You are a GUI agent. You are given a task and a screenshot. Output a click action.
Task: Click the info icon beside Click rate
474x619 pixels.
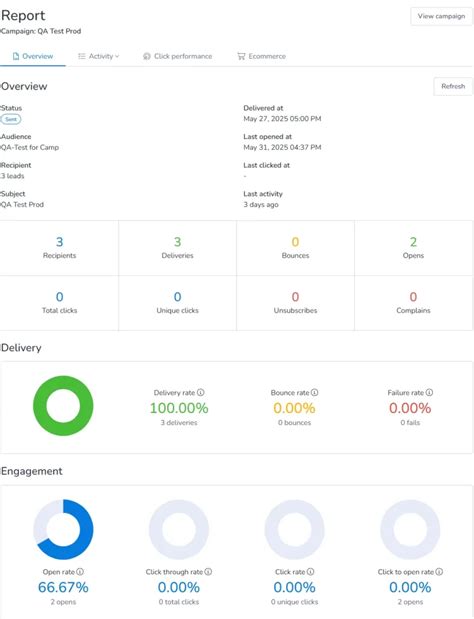(x=311, y=572)
